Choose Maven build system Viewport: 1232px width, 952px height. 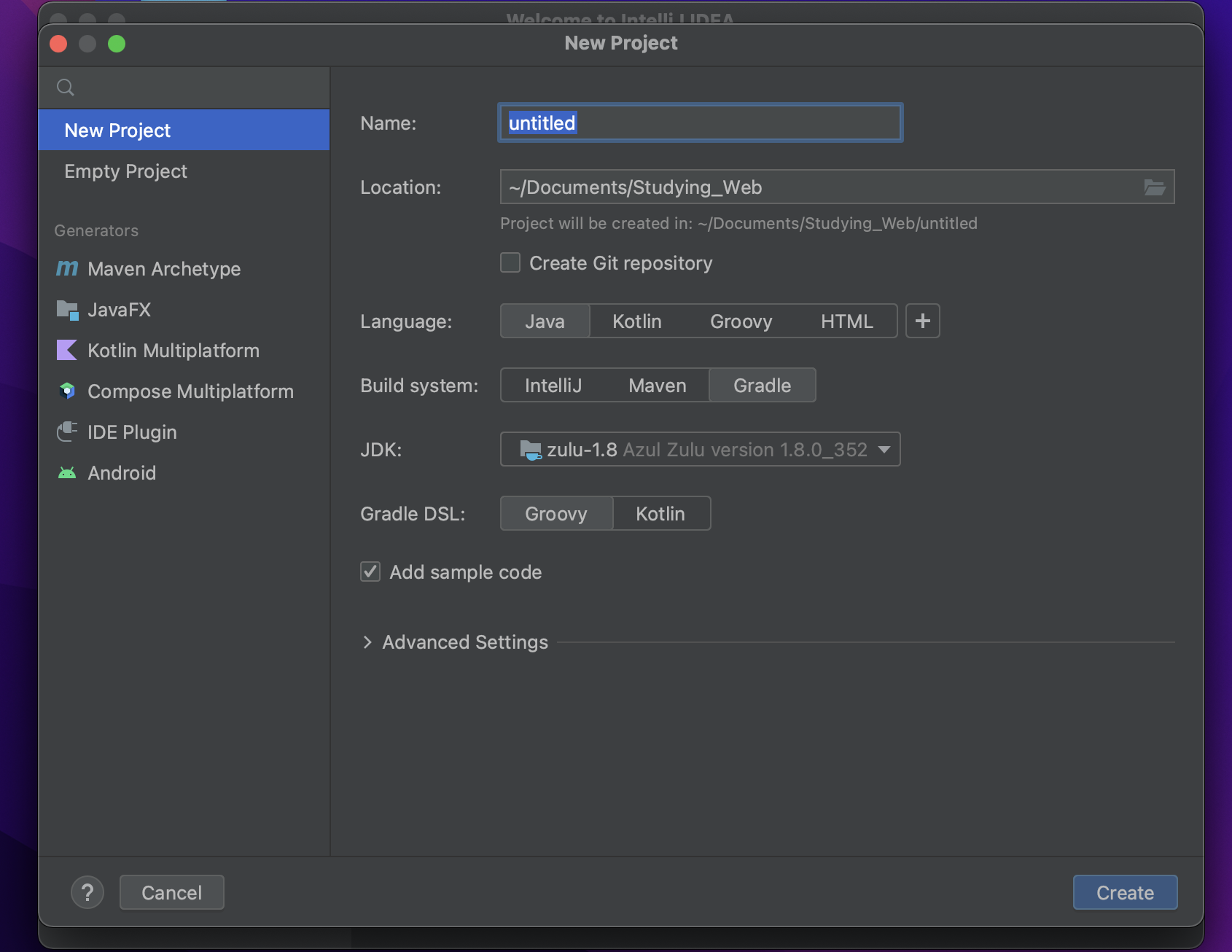pyautogui.click(x=658, y=385)
